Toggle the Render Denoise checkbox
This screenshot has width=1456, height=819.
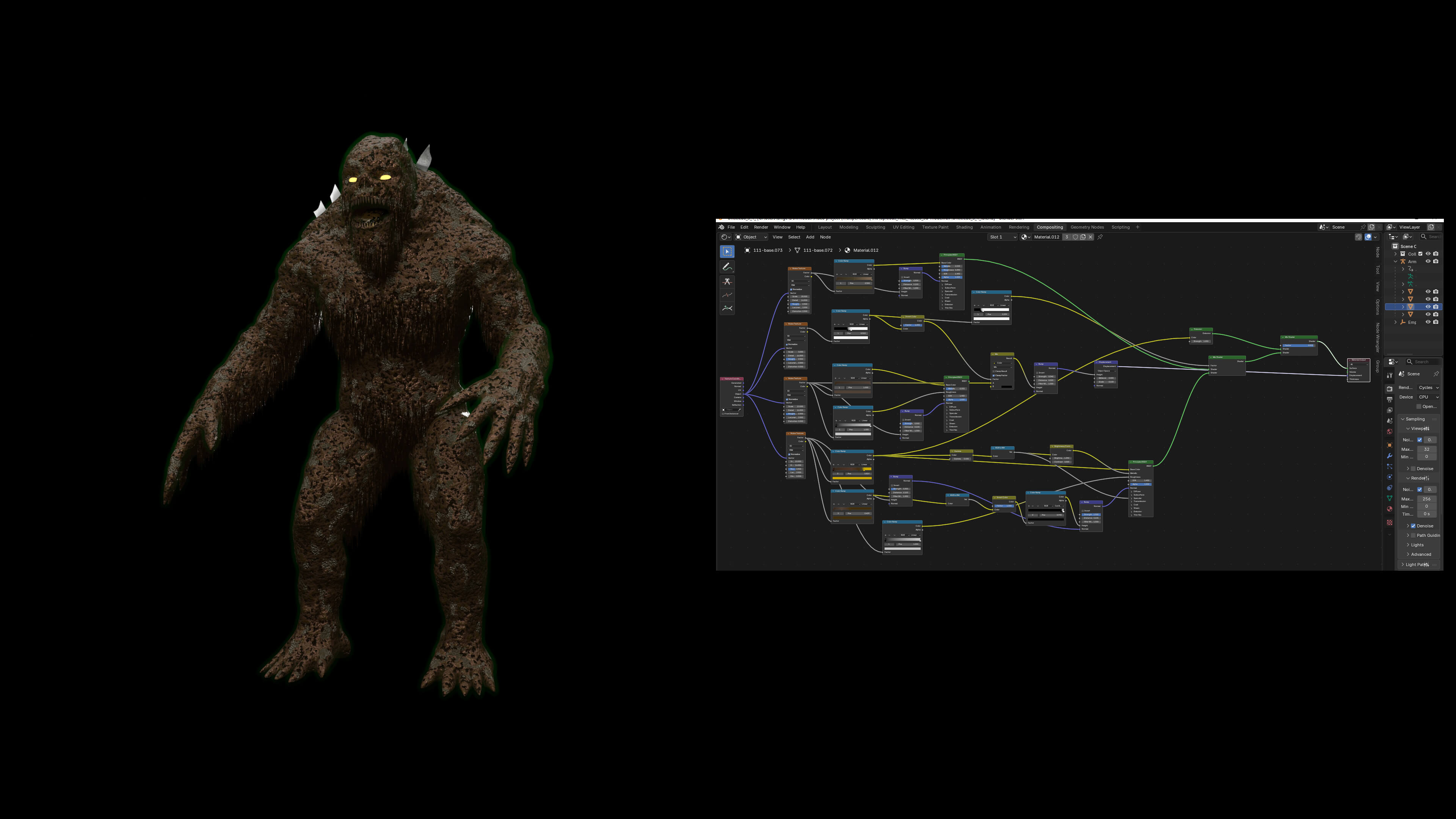1413,526
